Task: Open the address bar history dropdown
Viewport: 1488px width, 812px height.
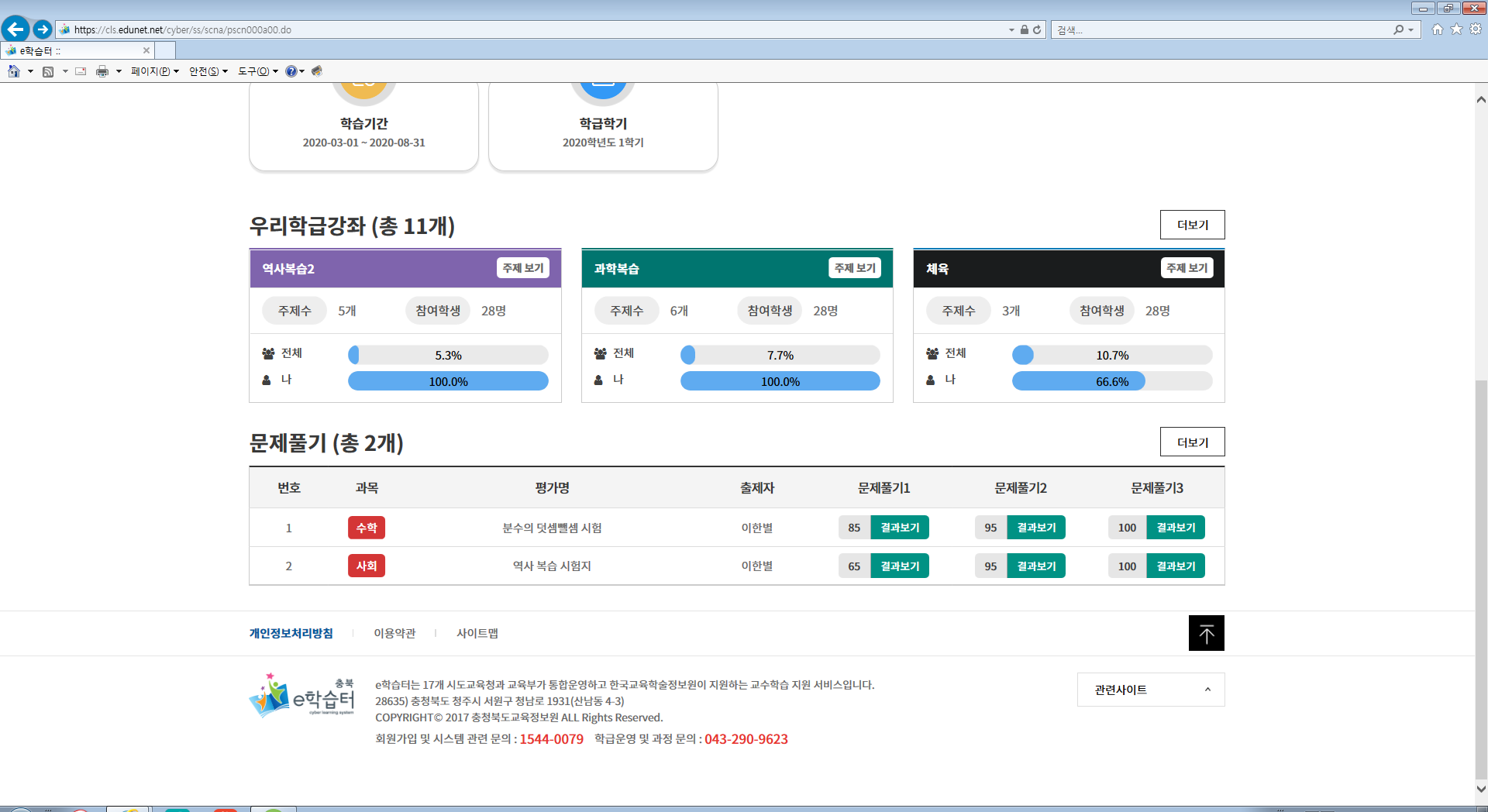Action: tap(1011, 29)
